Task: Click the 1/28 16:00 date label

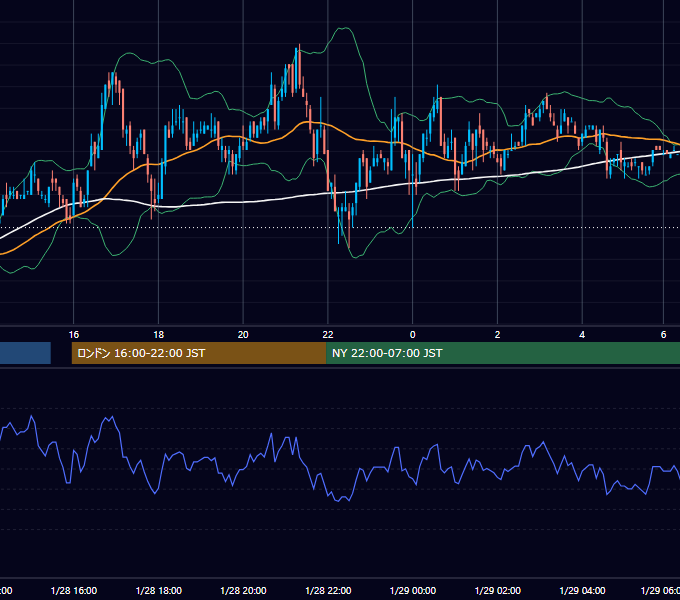Action: pos(74,590)
